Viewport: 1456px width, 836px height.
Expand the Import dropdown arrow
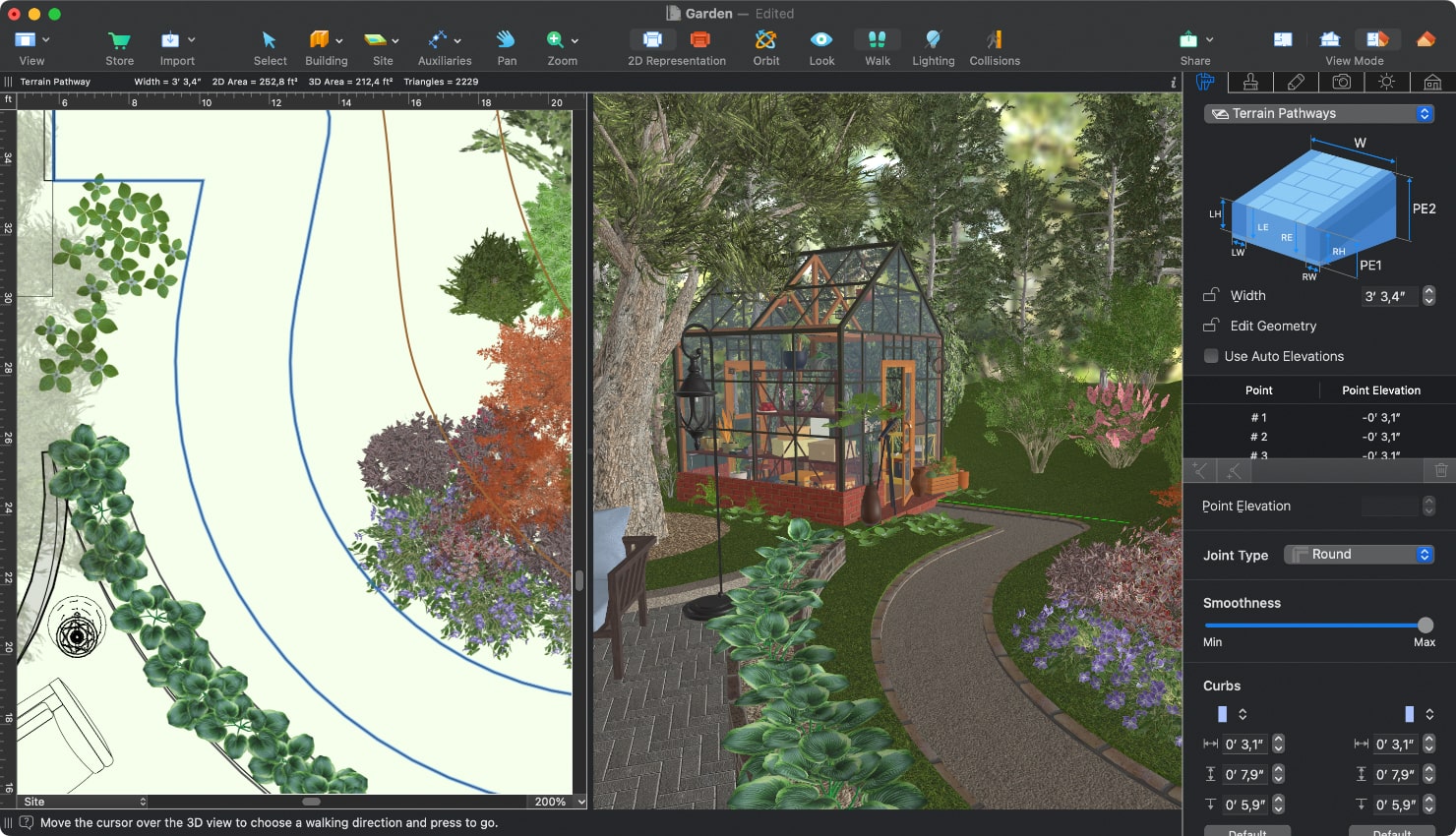[x=191, y=40]
